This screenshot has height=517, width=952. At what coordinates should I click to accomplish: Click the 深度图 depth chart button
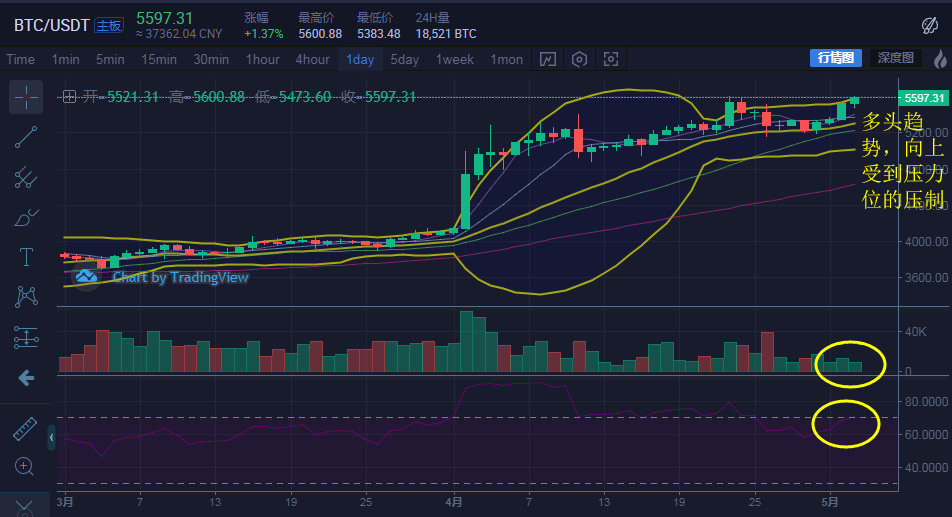tap(895, 58)
